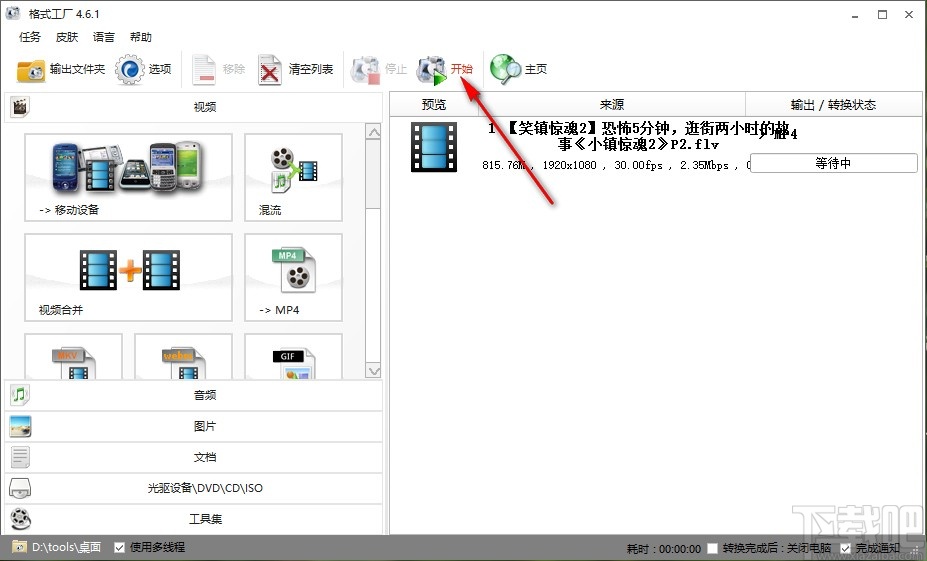Click the 停止 stop conversion icon
This screenshot has width=927, height=561.
point(365,70)
